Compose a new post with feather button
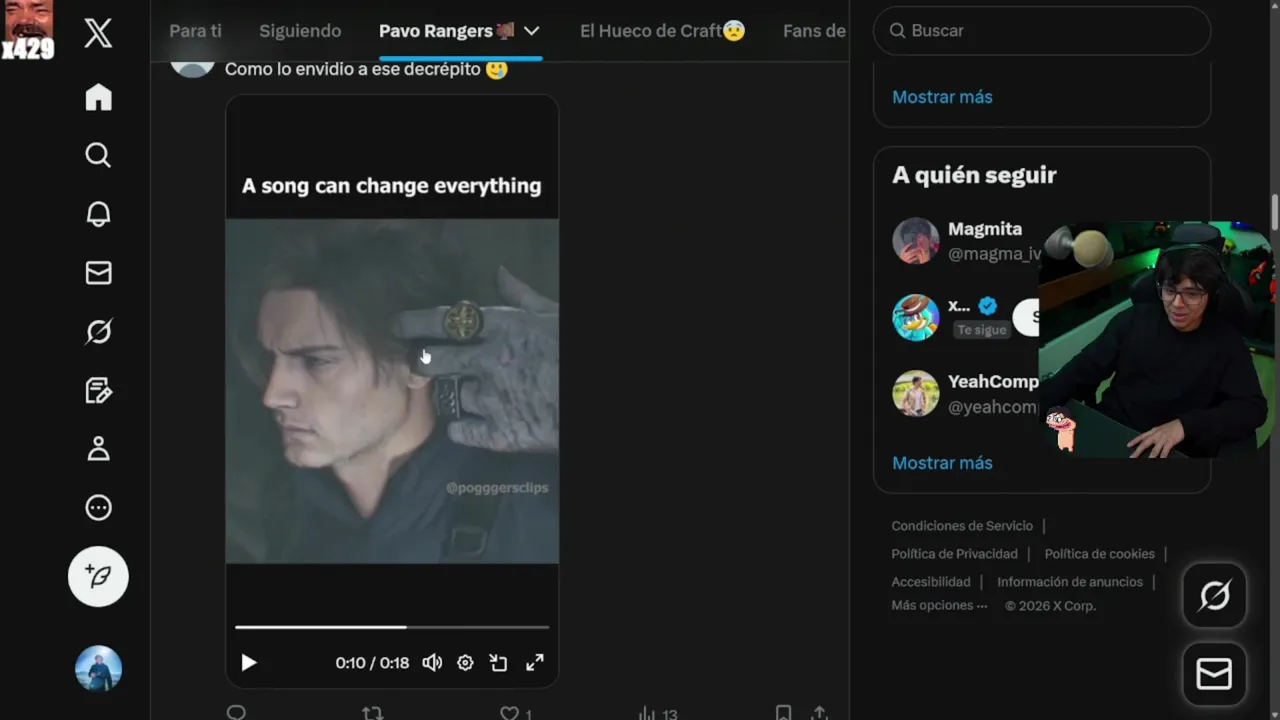Image resolution: width=1280 pixels, height=720 pixels. [x=98, y=576]
